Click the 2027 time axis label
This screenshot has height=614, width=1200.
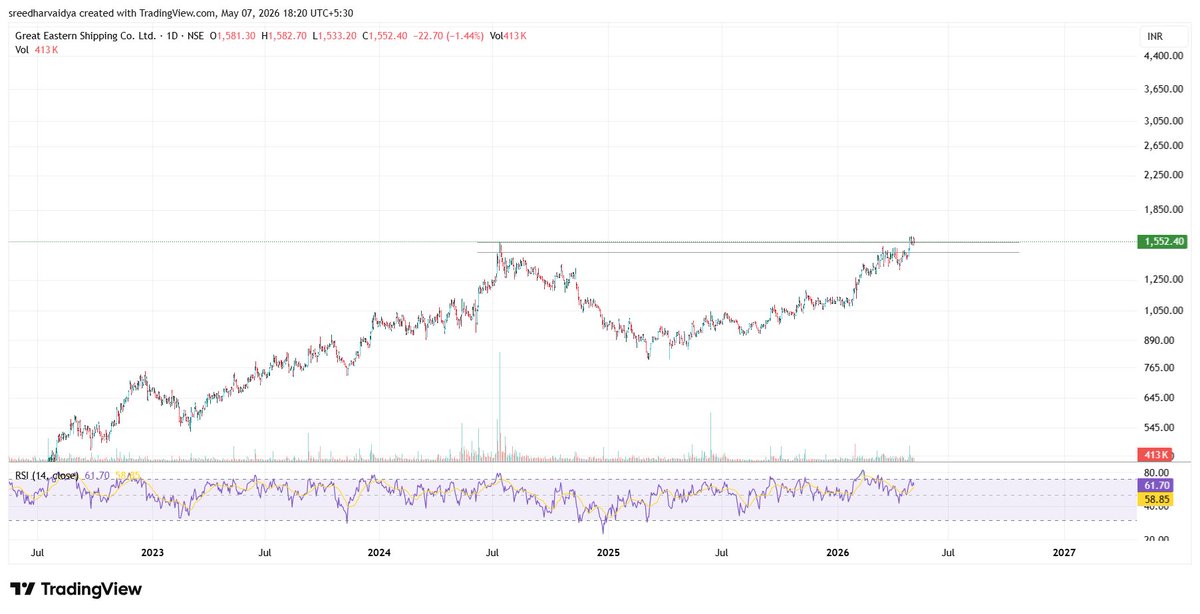(1065, 552)
